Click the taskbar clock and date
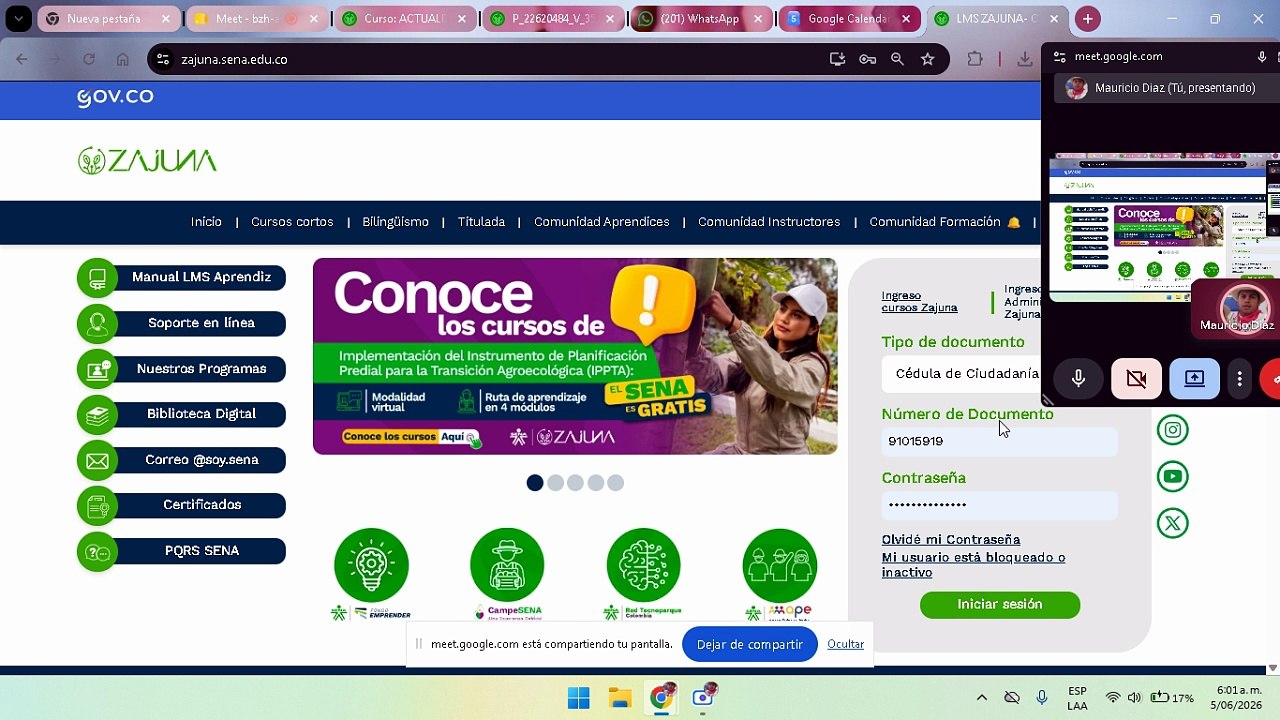 (1238, 698)
